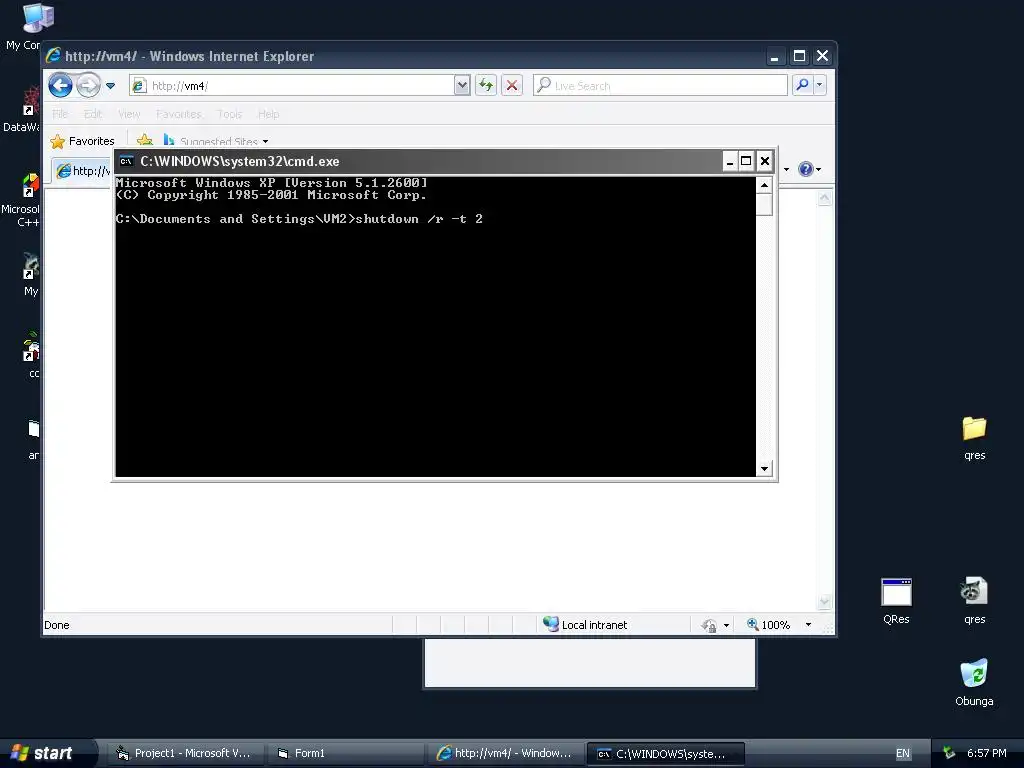Open search provider options dropdown
Screen dimensions: 1024x768
[x=820, y=86]
